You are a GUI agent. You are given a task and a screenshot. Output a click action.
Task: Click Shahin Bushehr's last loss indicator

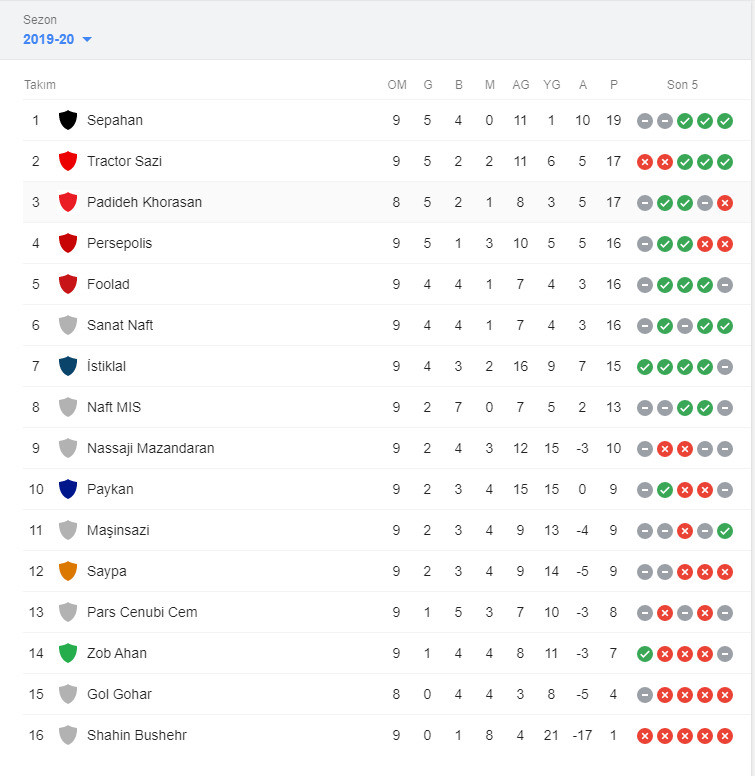click(725, 736)
